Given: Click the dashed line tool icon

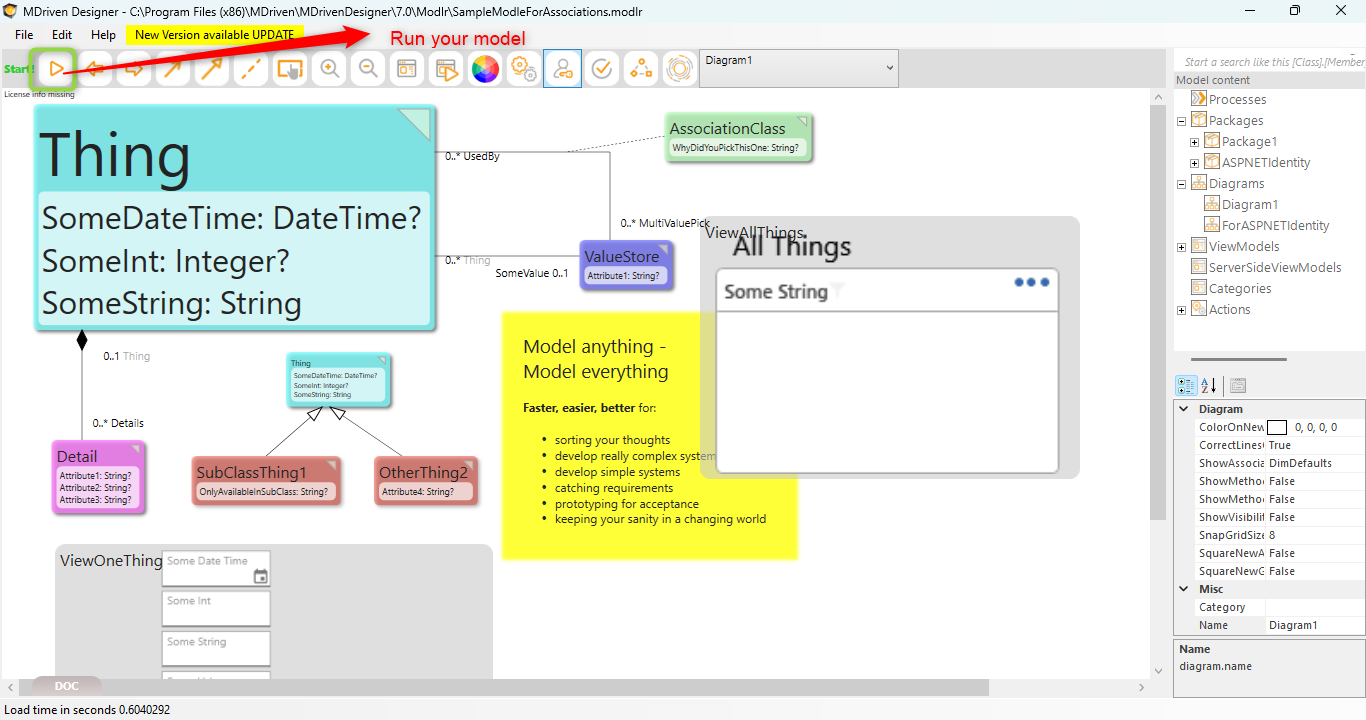Looking at the screenshot, I should pos(251,69).
